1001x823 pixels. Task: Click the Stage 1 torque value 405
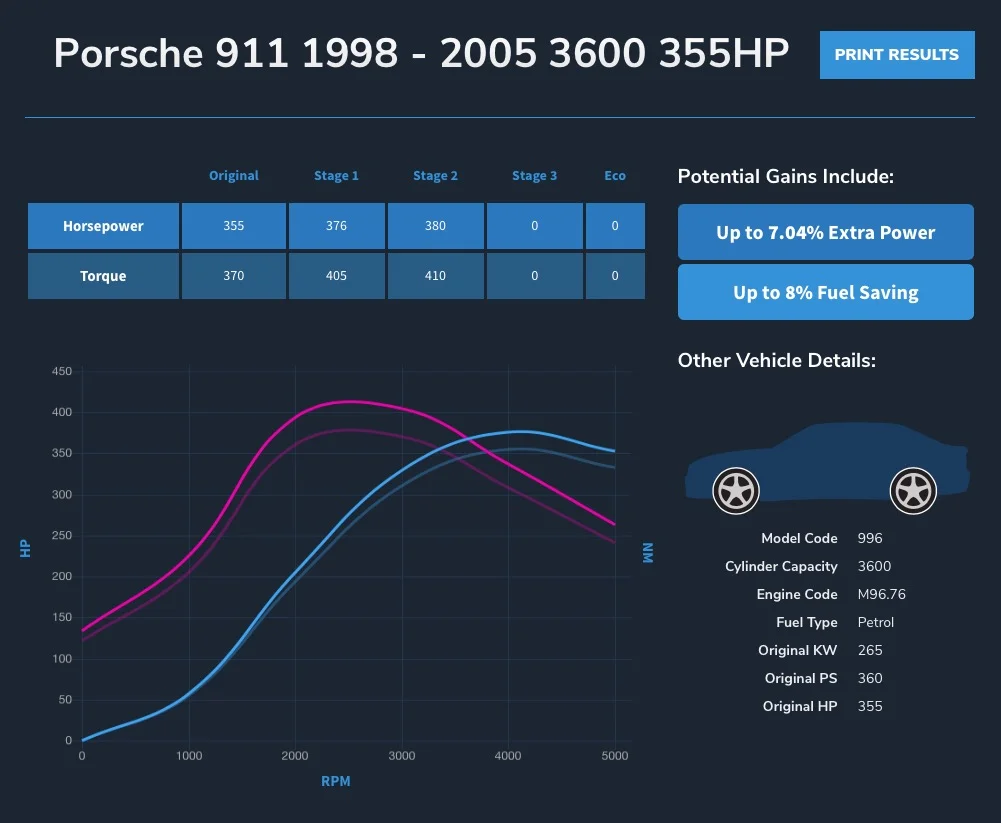click(336, 276)
